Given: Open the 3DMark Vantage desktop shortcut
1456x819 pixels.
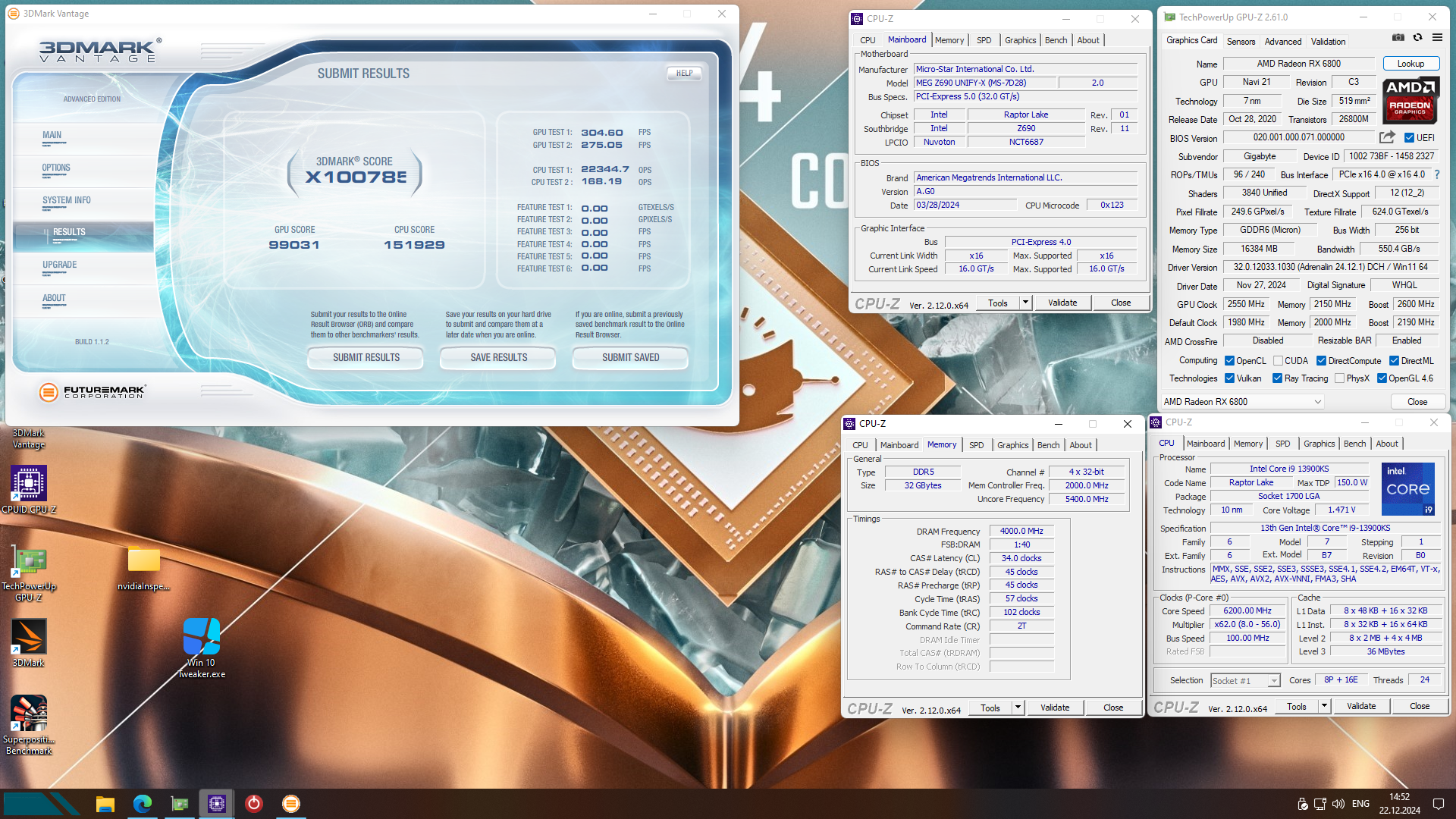Looking at the screenshot, I should pos(29,438).
